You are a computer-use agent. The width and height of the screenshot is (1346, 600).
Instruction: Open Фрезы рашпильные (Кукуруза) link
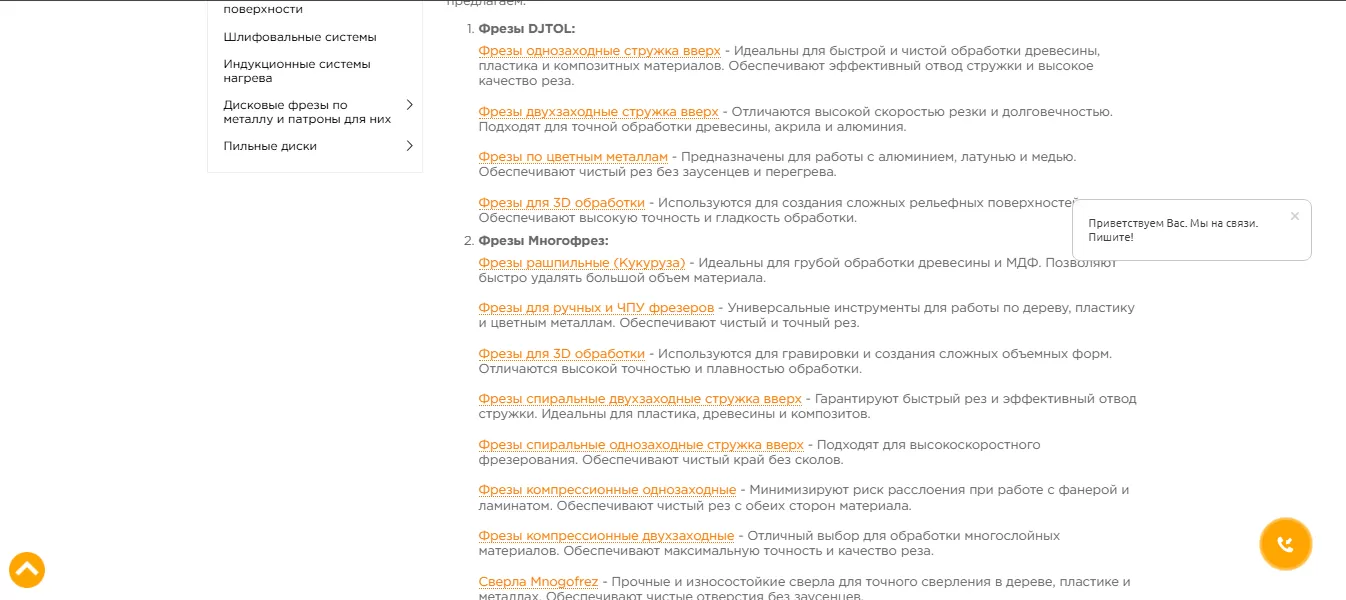coord(581,263)
